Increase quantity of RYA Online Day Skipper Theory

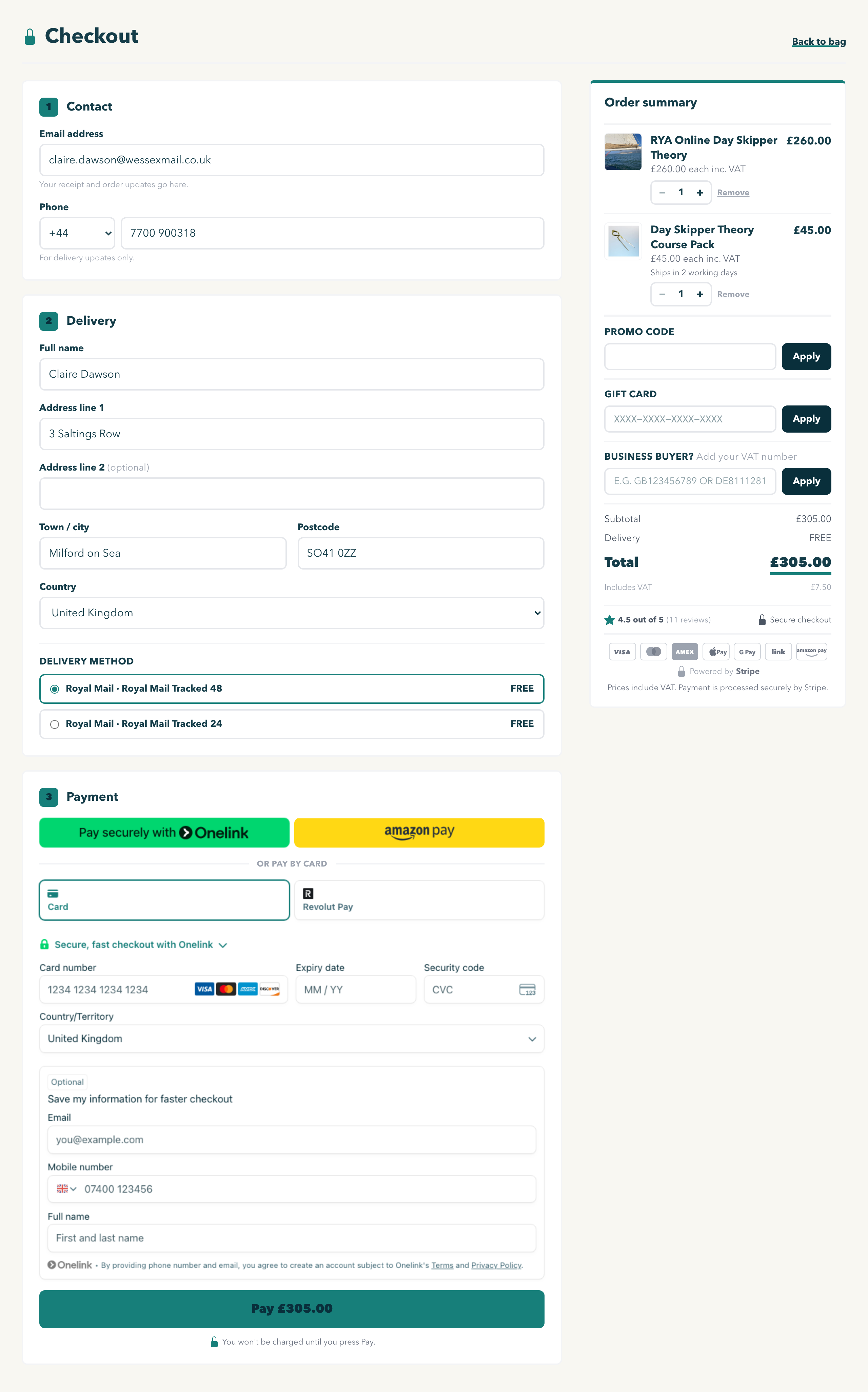coord(700,193)
